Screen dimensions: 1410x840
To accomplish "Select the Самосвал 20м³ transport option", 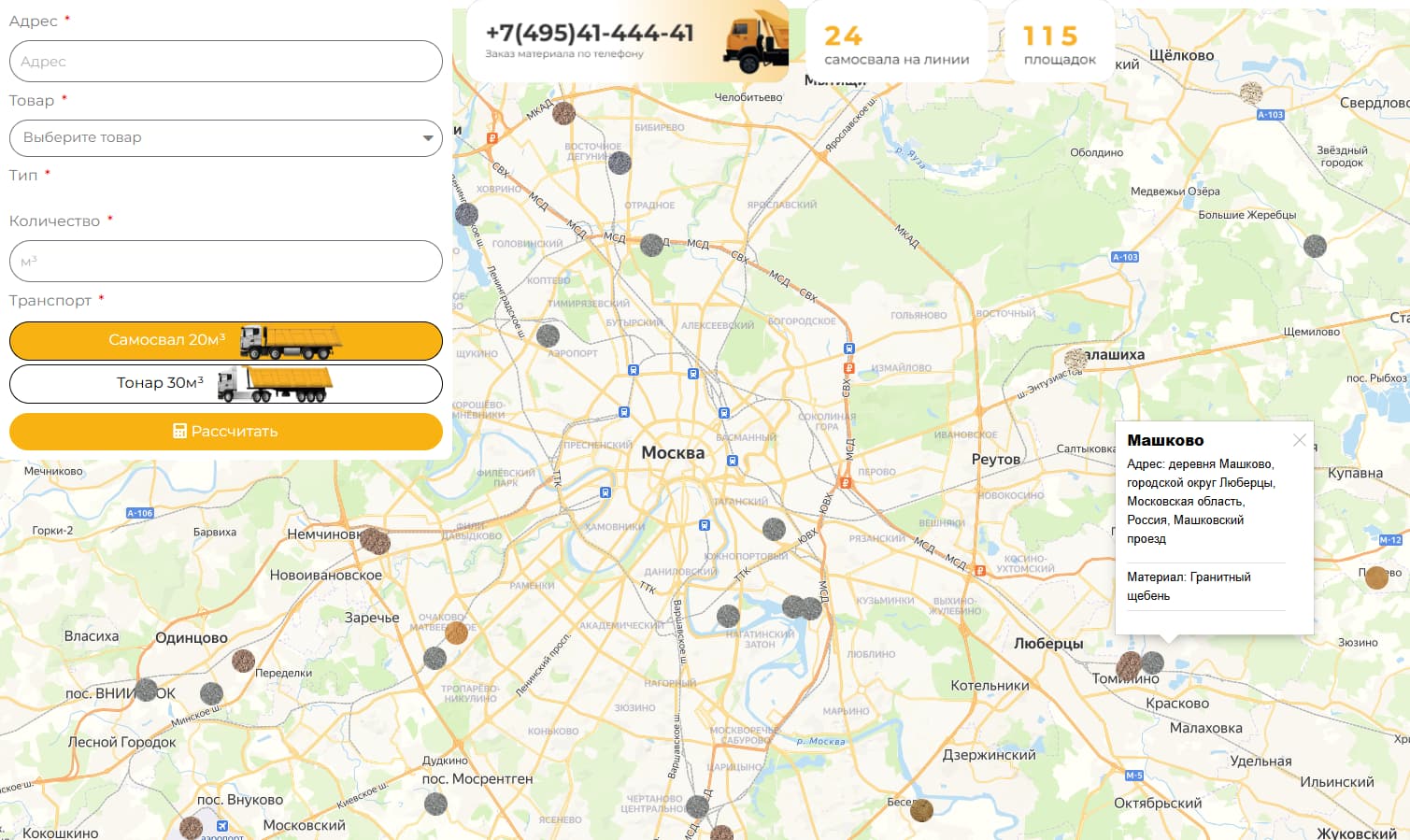I will (x=225, y=341).
